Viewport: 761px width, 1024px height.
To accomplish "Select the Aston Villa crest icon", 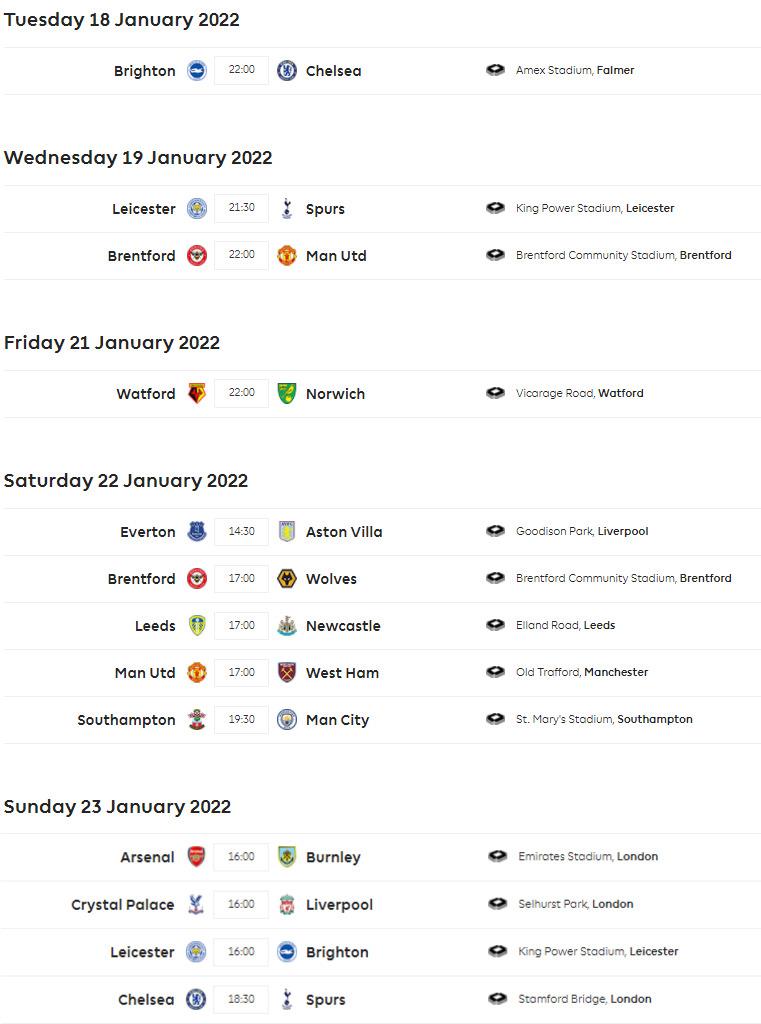I will pos(287,532).
